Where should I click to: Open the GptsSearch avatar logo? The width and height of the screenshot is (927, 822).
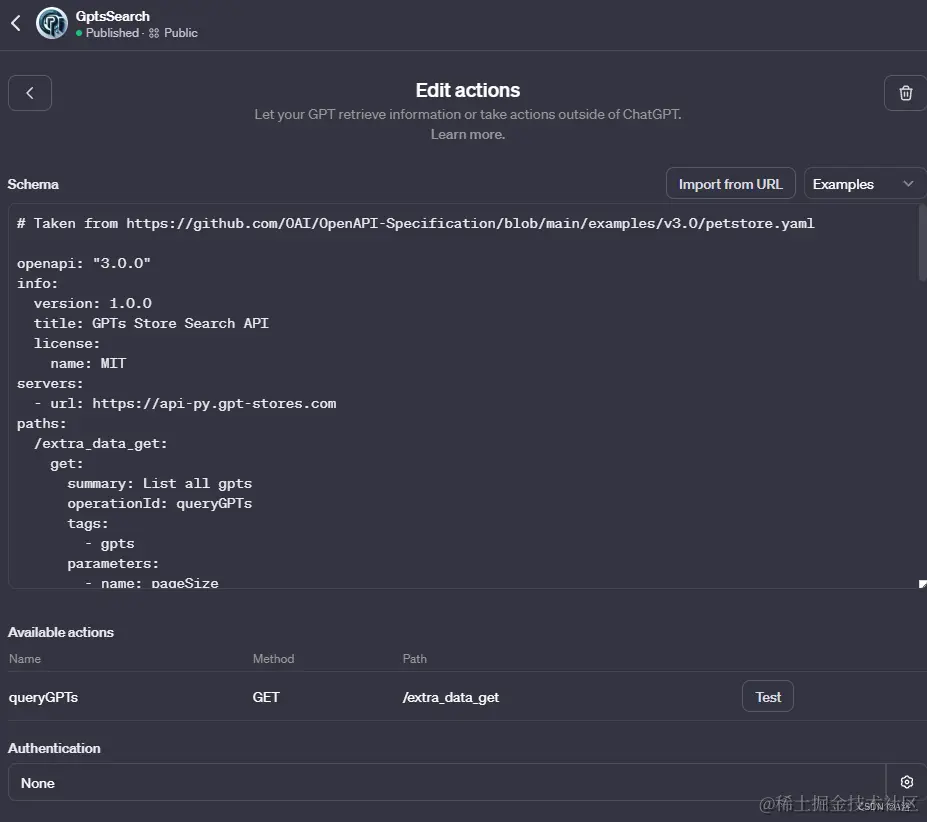pyautogui.click(x=52, y=24)
